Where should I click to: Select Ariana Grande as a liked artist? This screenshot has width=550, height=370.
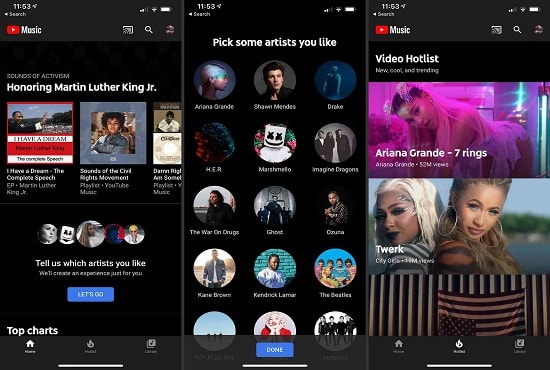[214, 81]
